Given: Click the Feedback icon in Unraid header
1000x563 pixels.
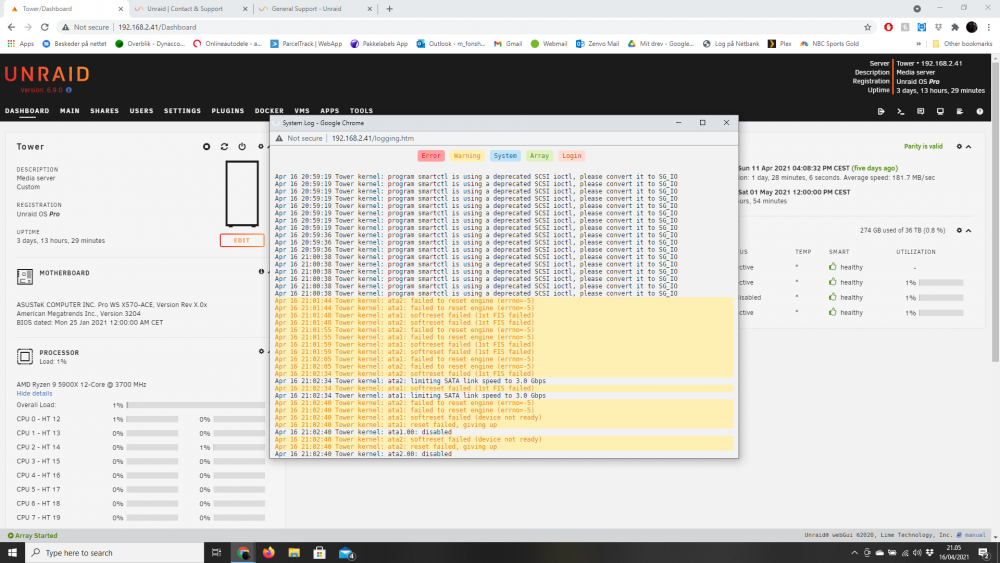Looking at the screenshot, I should tap(920, 112).
